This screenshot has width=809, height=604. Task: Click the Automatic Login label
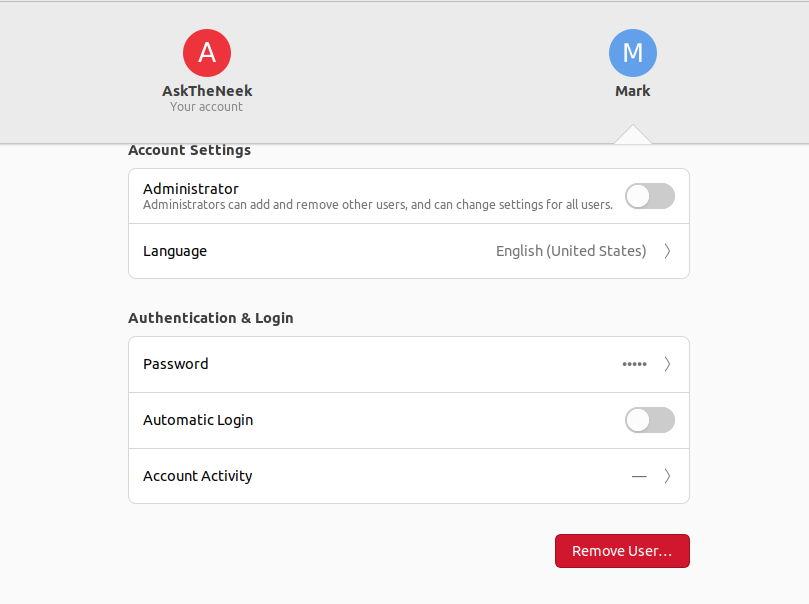pyautogui.click(x=198, y=420)
